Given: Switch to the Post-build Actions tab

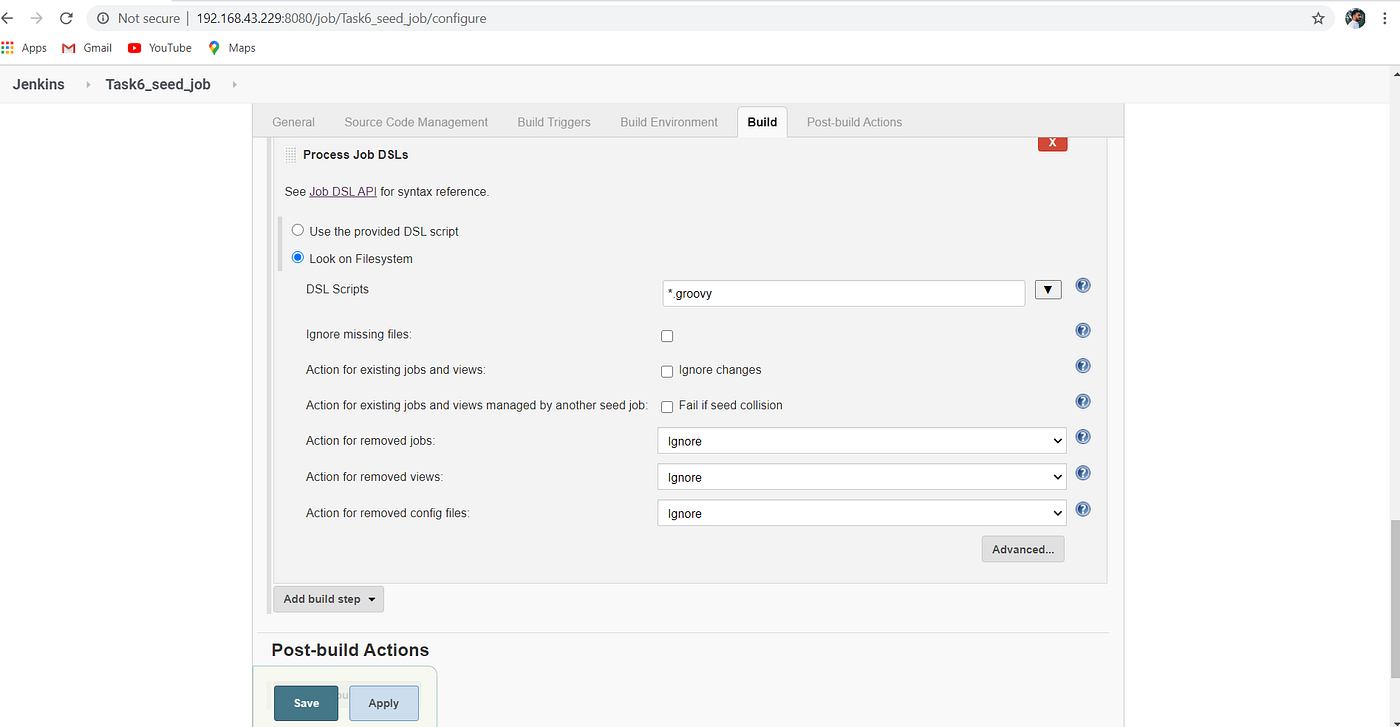Looking at the screenshot, I should (x=853, y=121).
